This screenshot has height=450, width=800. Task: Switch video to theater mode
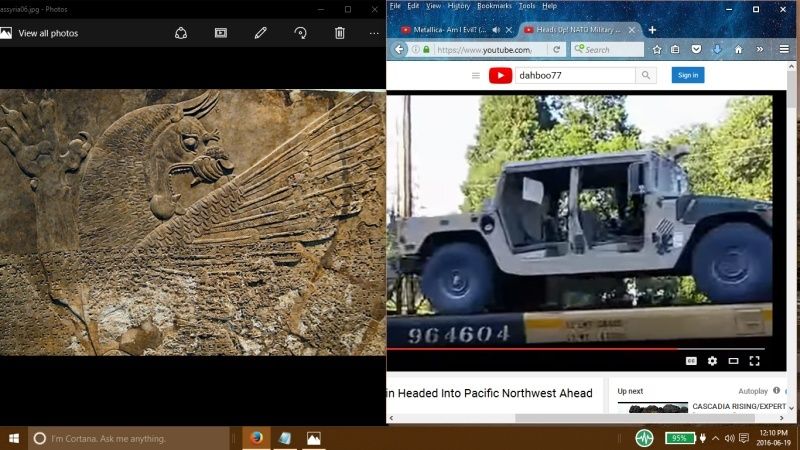click(733, 361)
